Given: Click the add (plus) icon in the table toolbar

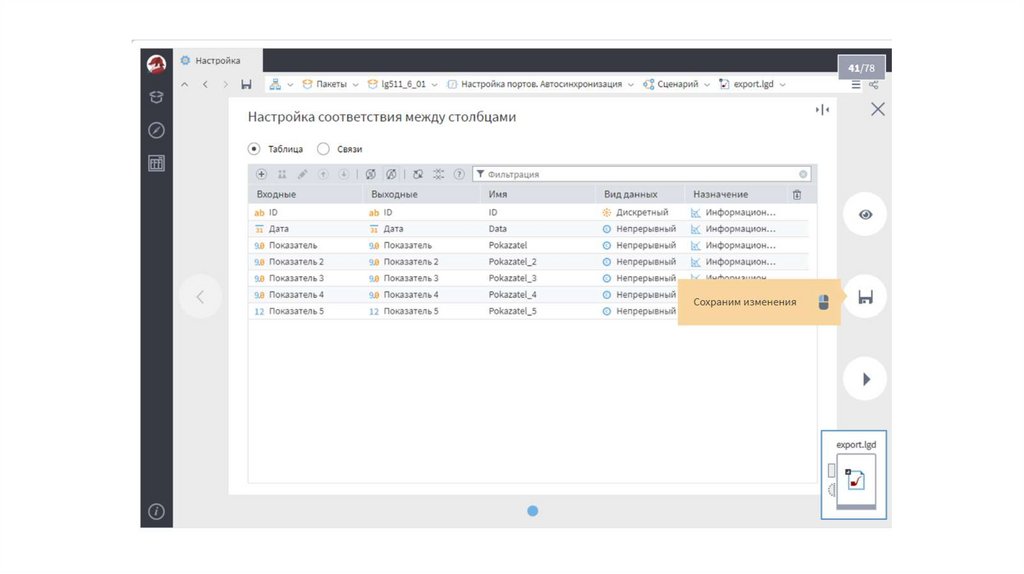Looking at the screenshot, I should coord(262,174).
